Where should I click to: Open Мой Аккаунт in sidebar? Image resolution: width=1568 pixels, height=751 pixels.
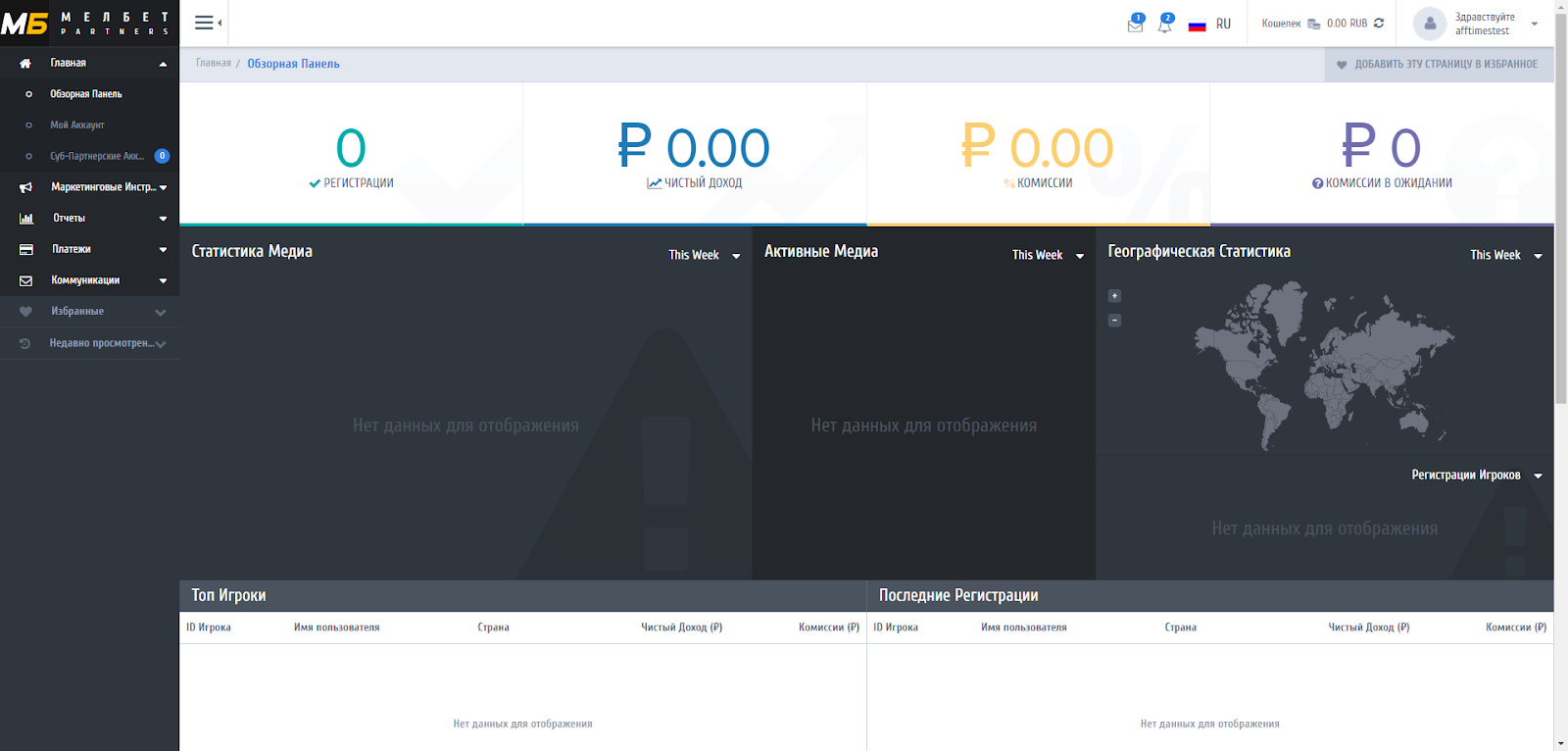(77, 125)
